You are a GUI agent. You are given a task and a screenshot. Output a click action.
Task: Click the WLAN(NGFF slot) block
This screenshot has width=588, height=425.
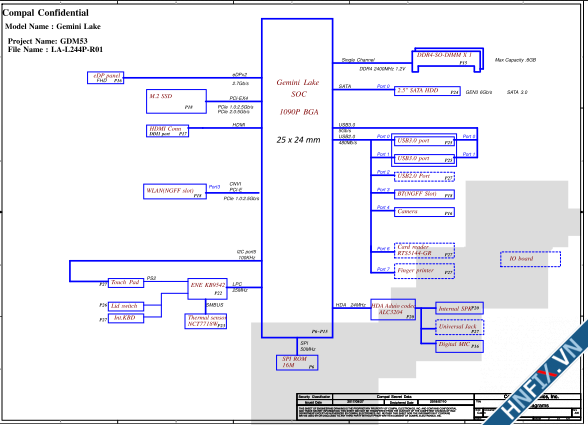pyautogui.click(x=175, y=191)
